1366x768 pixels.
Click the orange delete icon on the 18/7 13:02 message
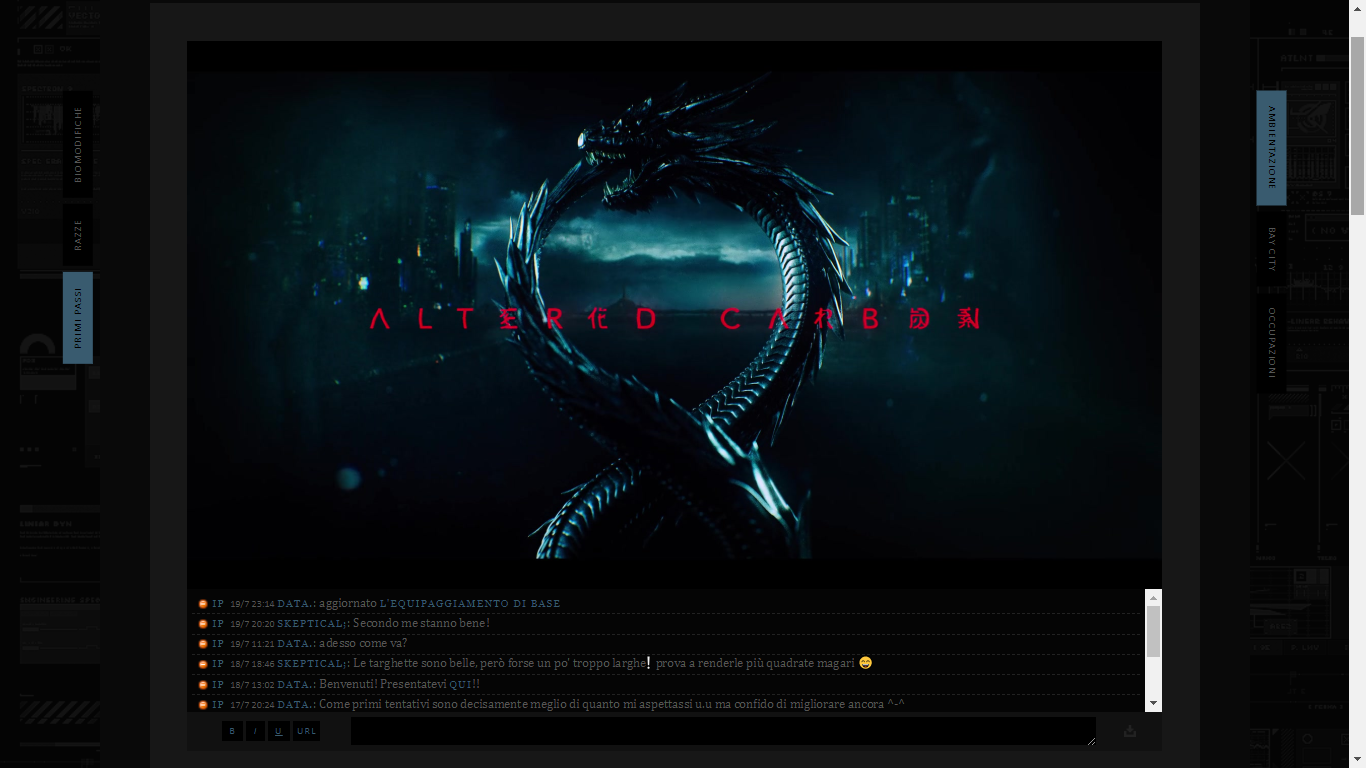(203, 685)
